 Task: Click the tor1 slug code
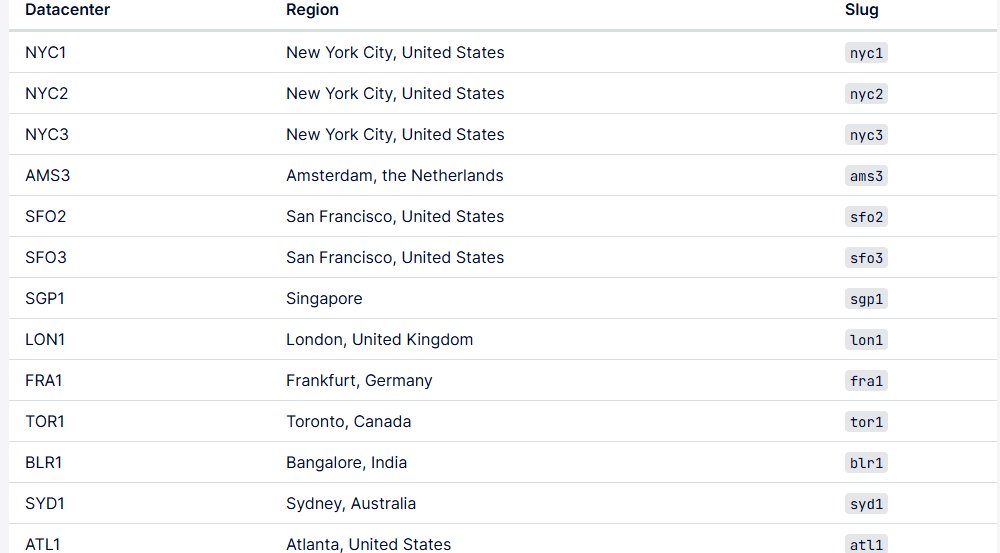(x=866, y=422)
